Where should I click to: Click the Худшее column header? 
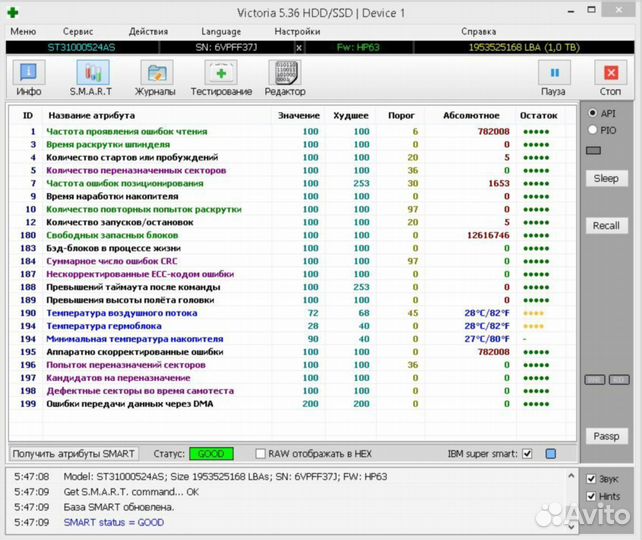click(x=350, y=116)
